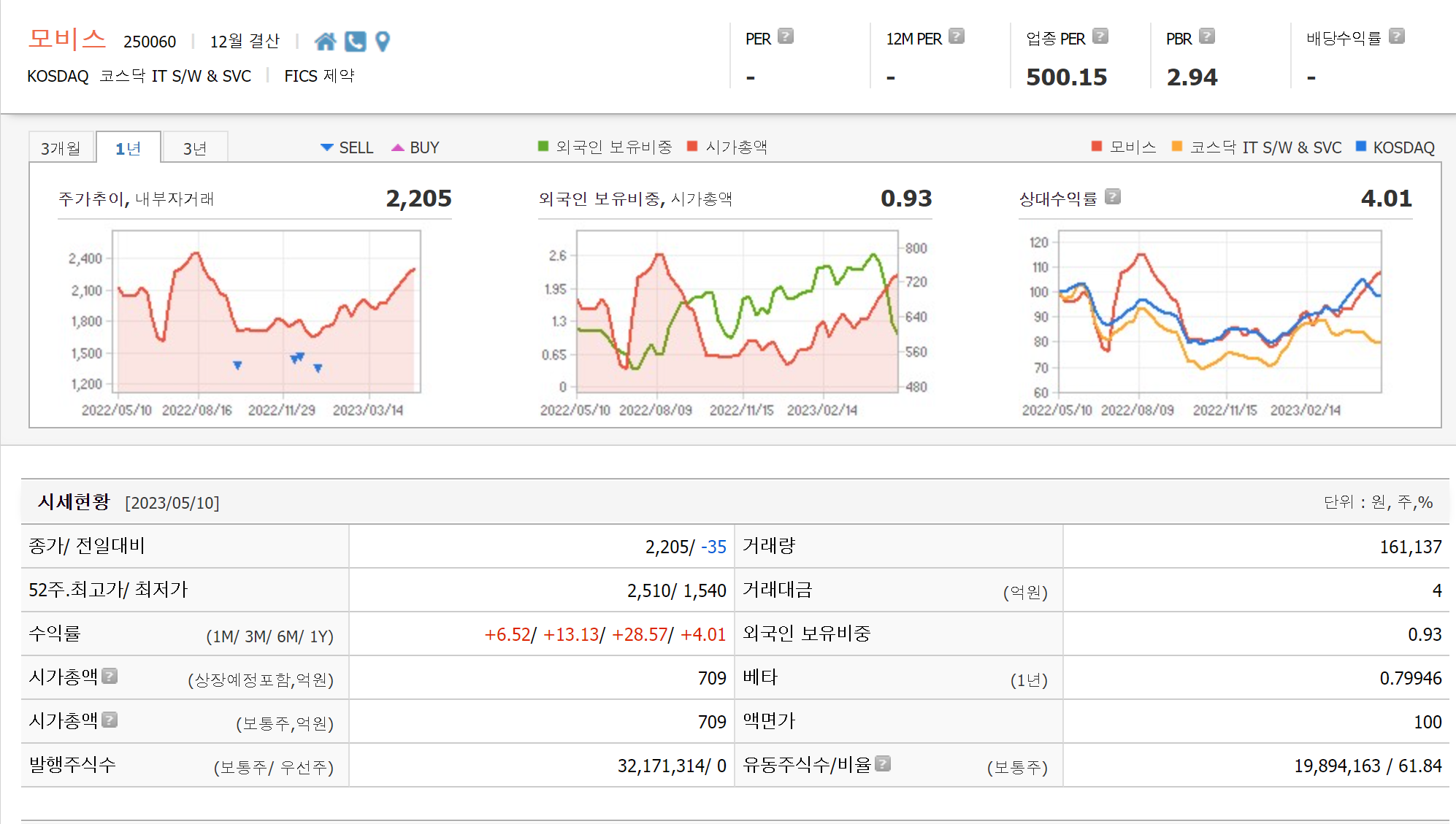Viewport: 1456px width, 824px height.
Task: Open the PER help question icon
Action: tap(786, 36)
